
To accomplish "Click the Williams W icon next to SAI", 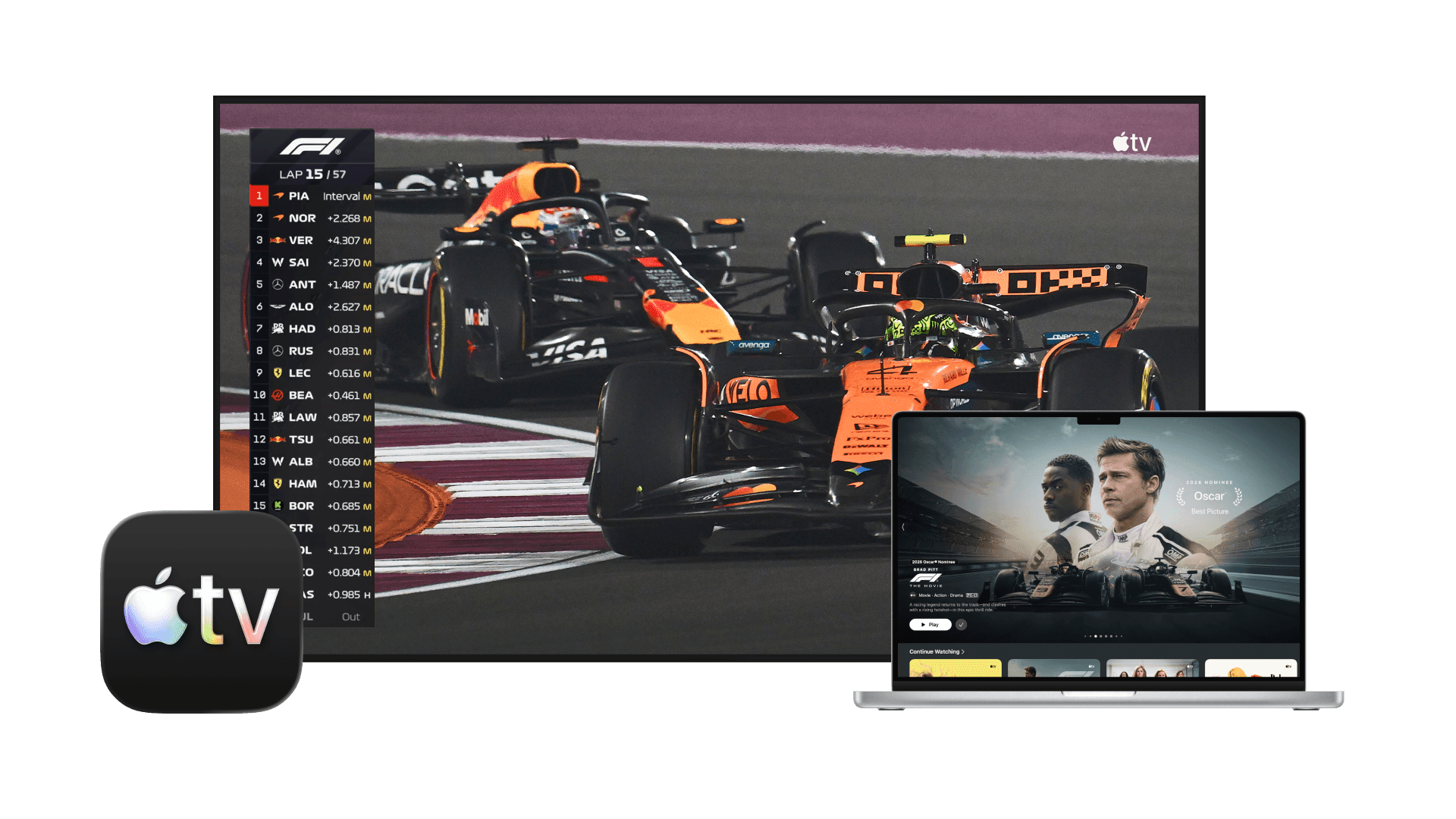I will (278, 262).
